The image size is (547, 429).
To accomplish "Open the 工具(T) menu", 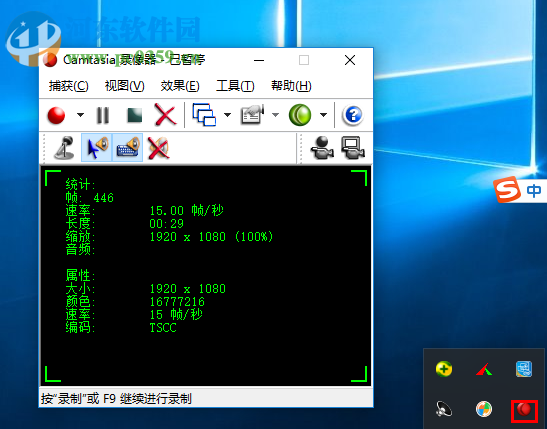I will click(235, 86).
